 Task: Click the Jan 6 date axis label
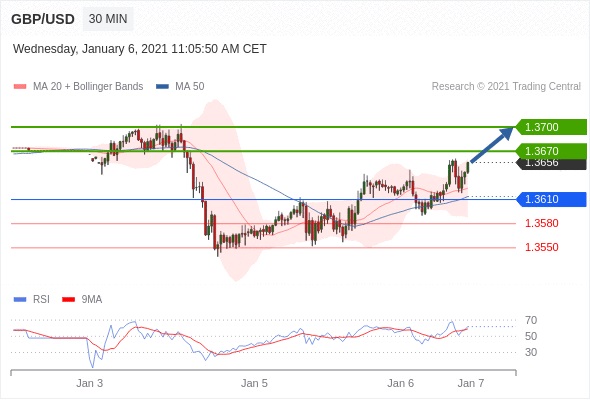[400, 383]
